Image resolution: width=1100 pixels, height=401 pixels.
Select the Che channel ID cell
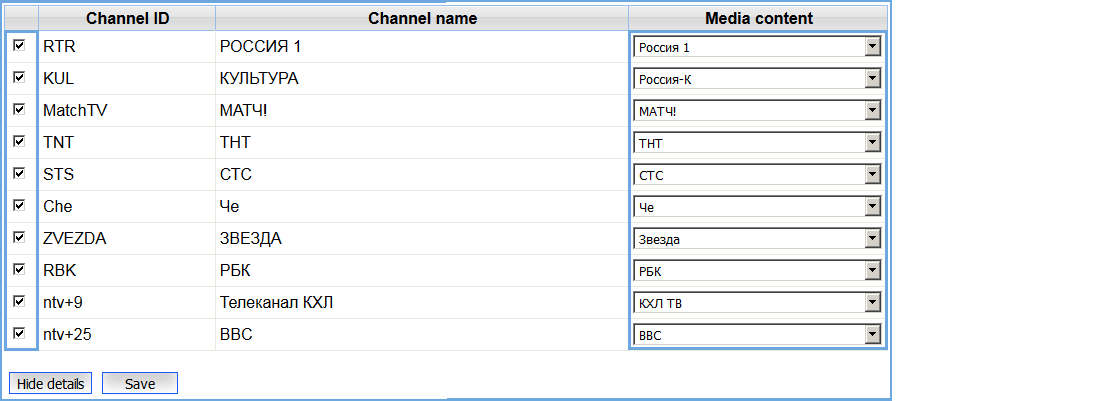(x=127, y=207)
